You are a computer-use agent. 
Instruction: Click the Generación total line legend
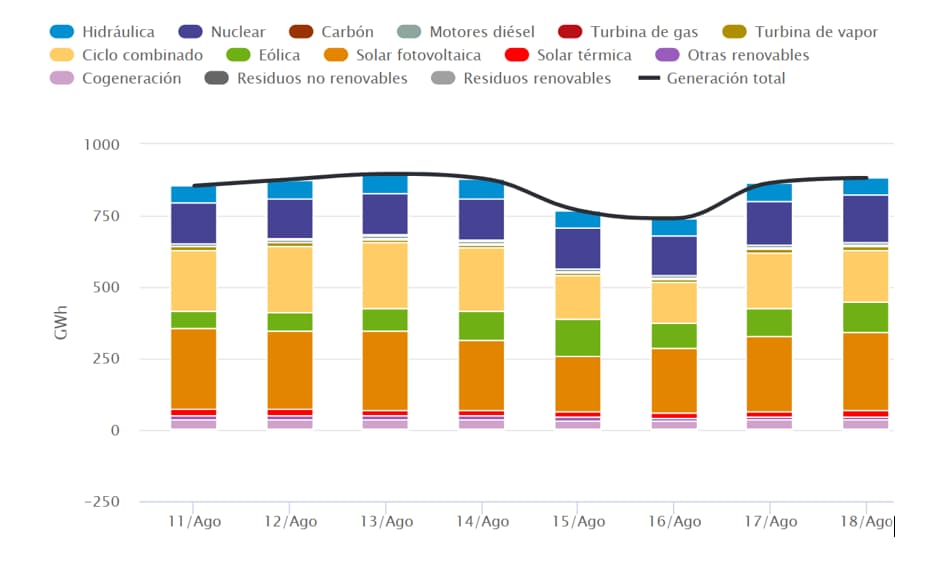711,78
